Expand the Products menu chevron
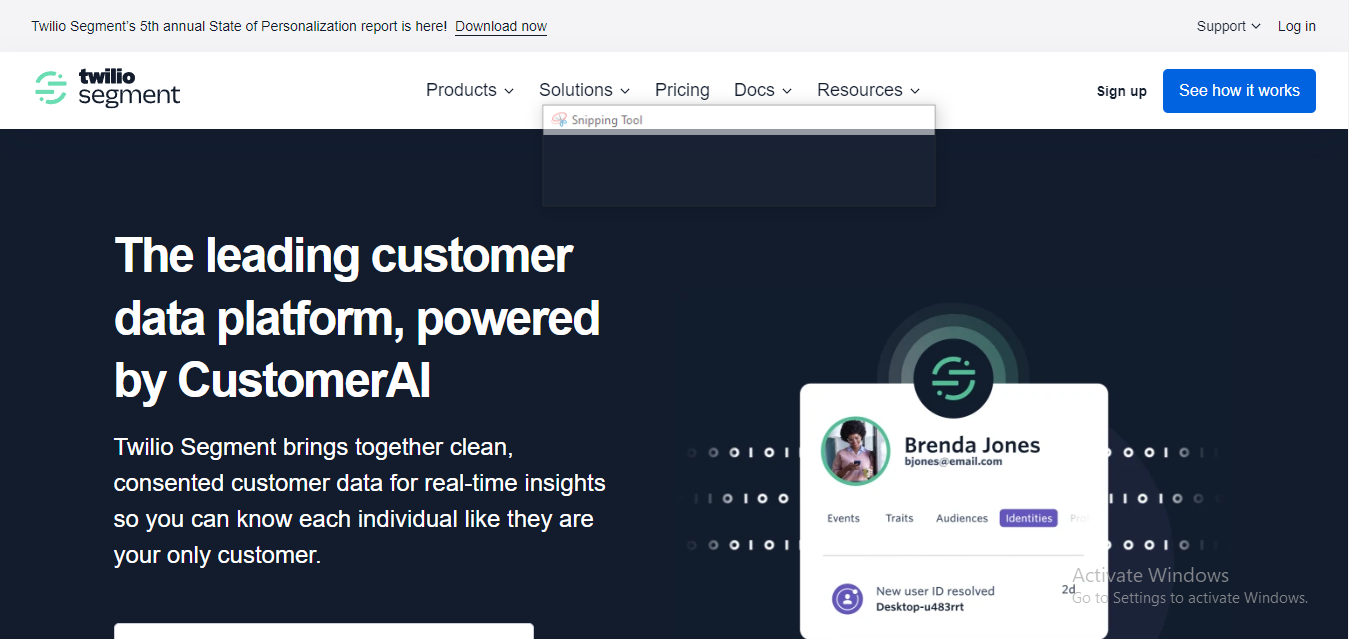 (509, 91)
